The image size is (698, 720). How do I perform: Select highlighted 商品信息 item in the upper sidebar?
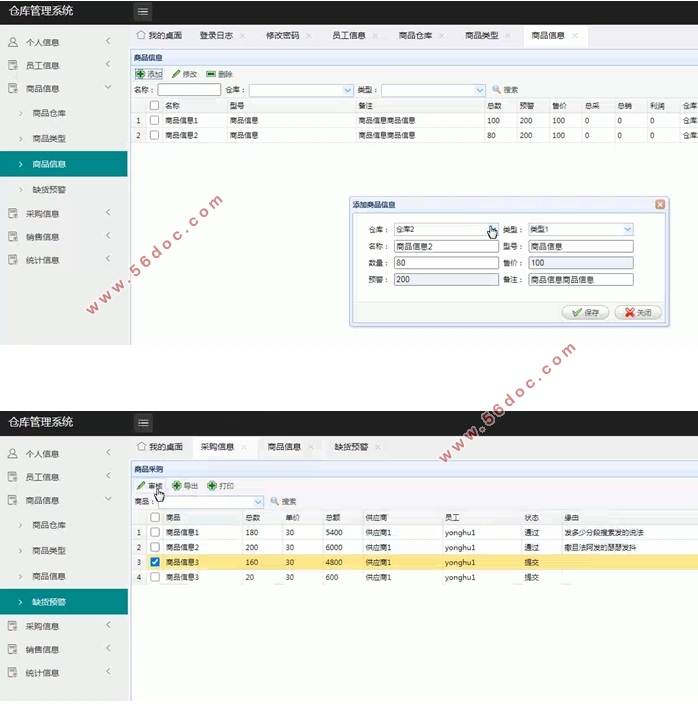point(64,164)
